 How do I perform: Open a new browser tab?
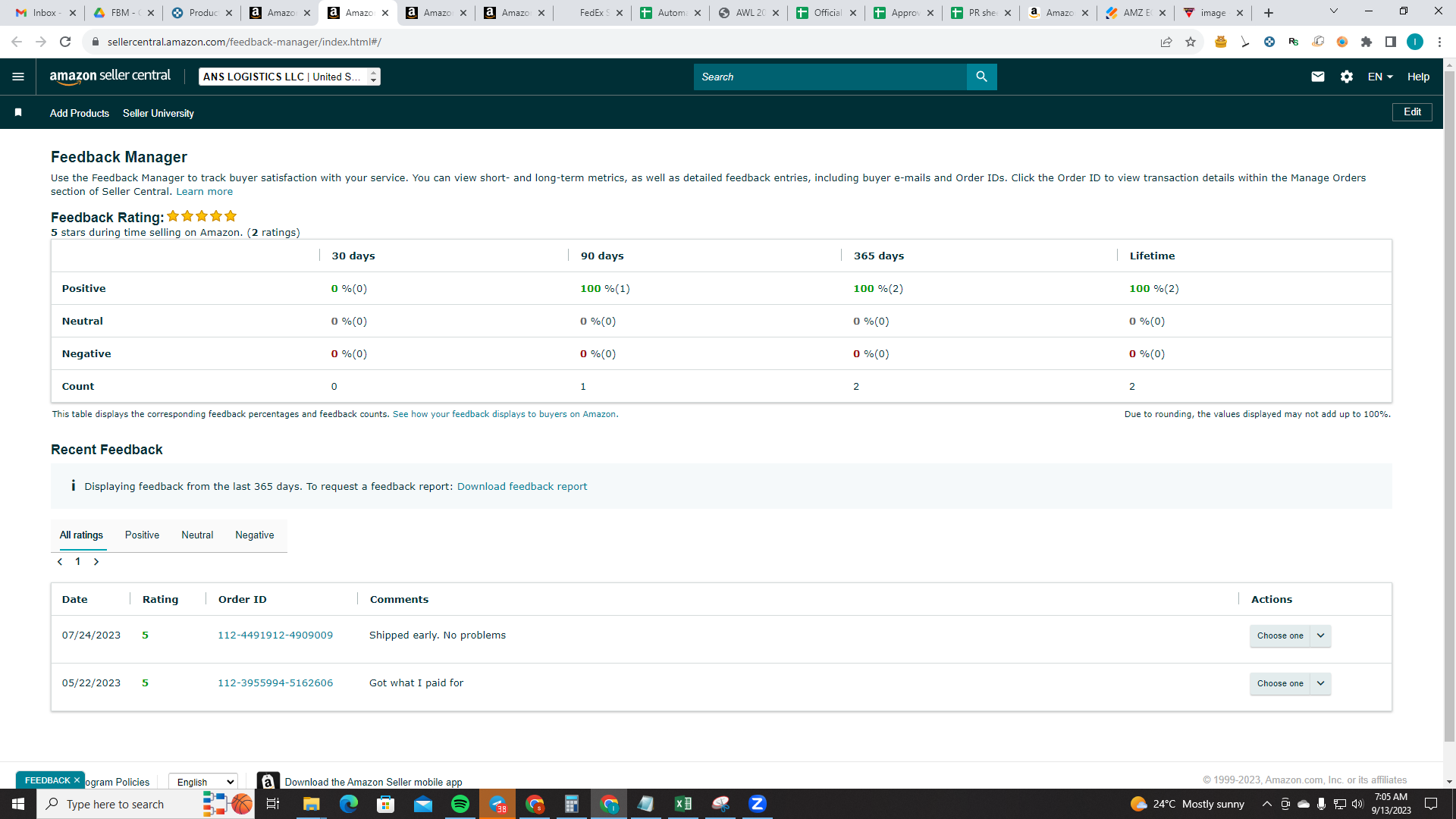click(x=1269, y=13)
